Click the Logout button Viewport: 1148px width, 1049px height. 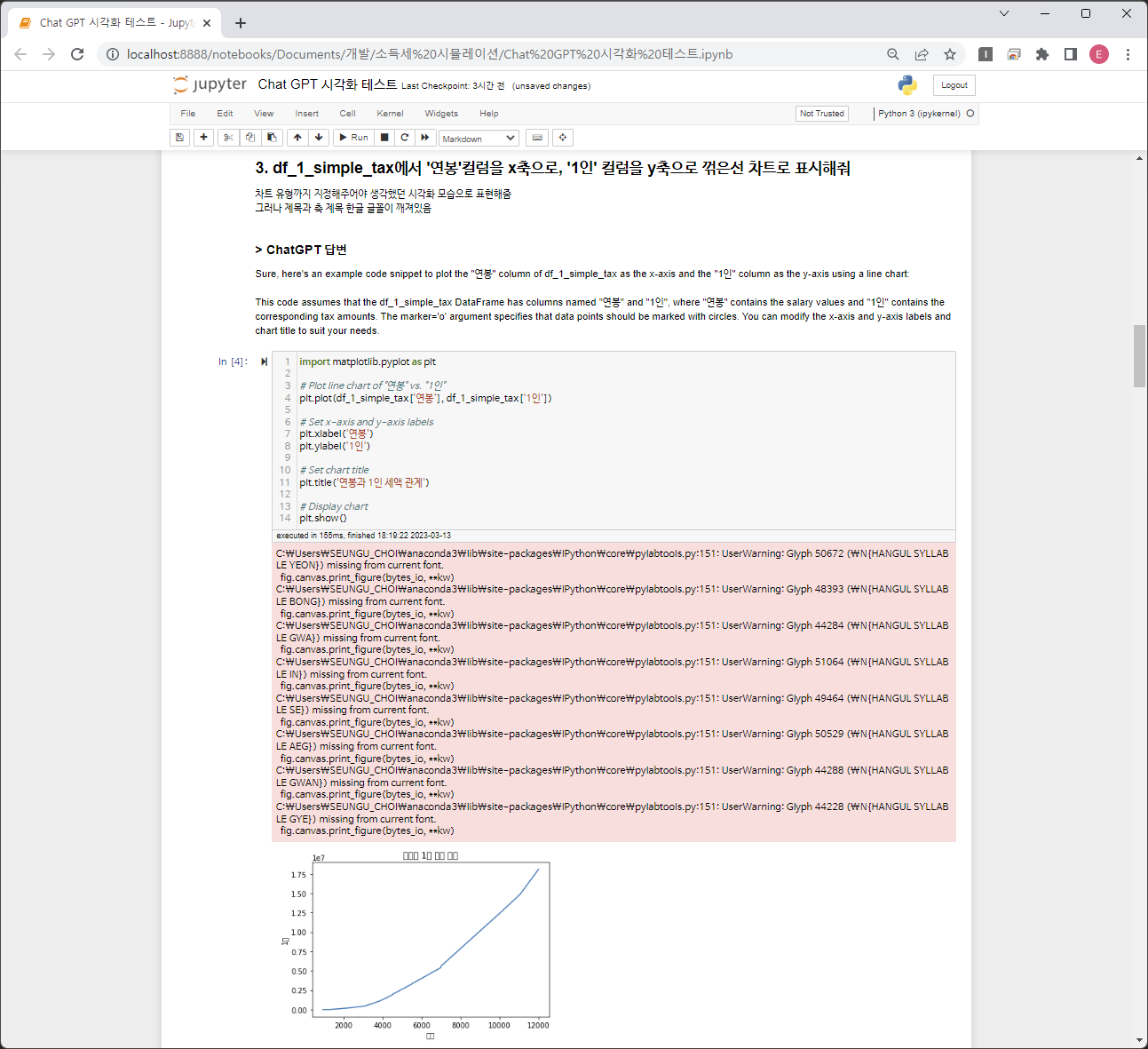point(954,85)
